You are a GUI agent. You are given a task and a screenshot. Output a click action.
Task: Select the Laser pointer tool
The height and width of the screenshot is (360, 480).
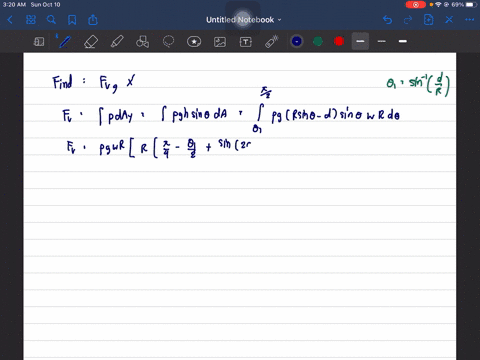pos(272,42)
